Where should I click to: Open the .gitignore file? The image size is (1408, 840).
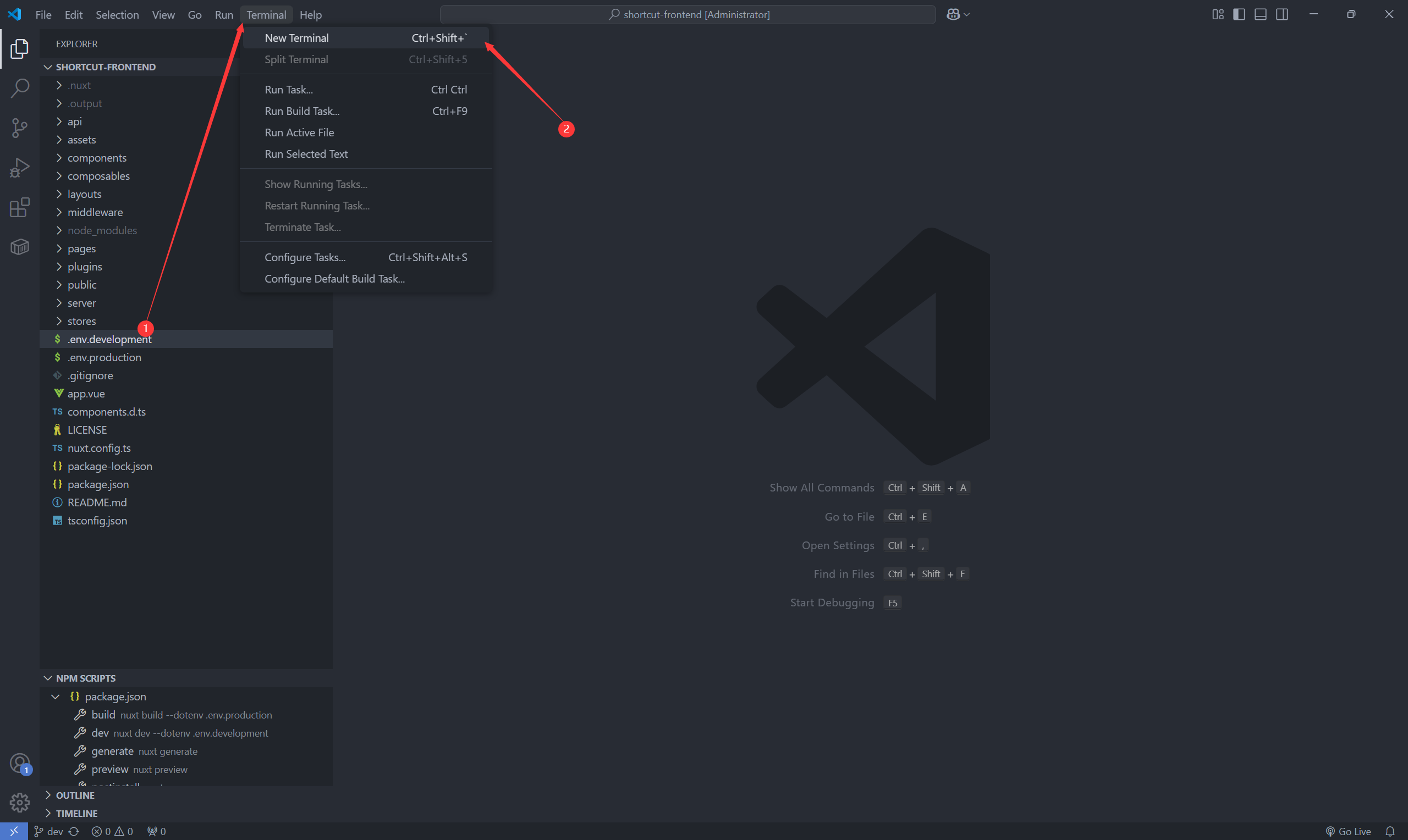click(x=186, y=375)
